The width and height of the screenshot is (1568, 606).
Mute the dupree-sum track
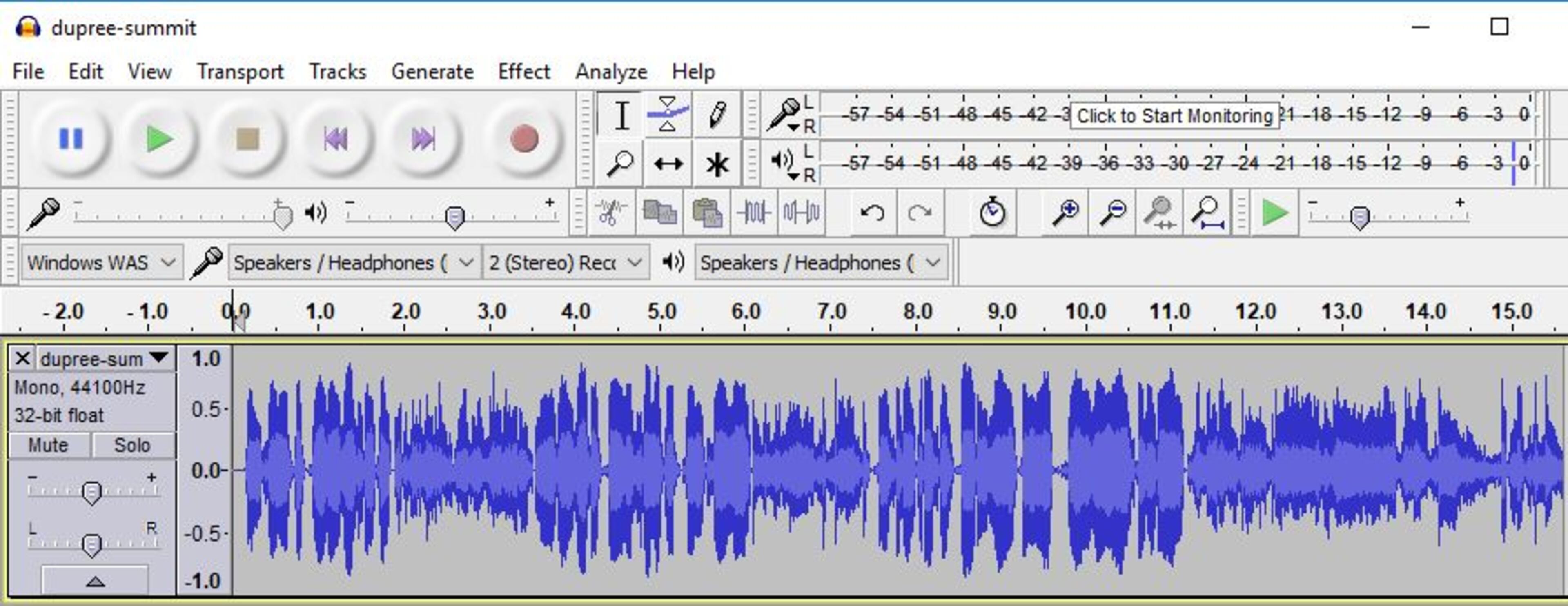pyautogui.click(x=49, y=445)
